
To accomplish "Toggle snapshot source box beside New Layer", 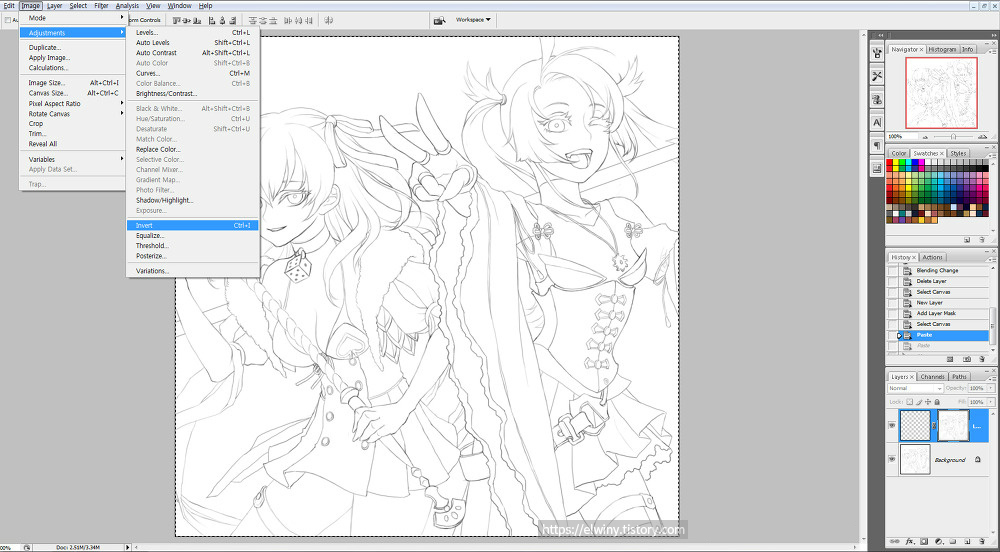I will point(892,303).
